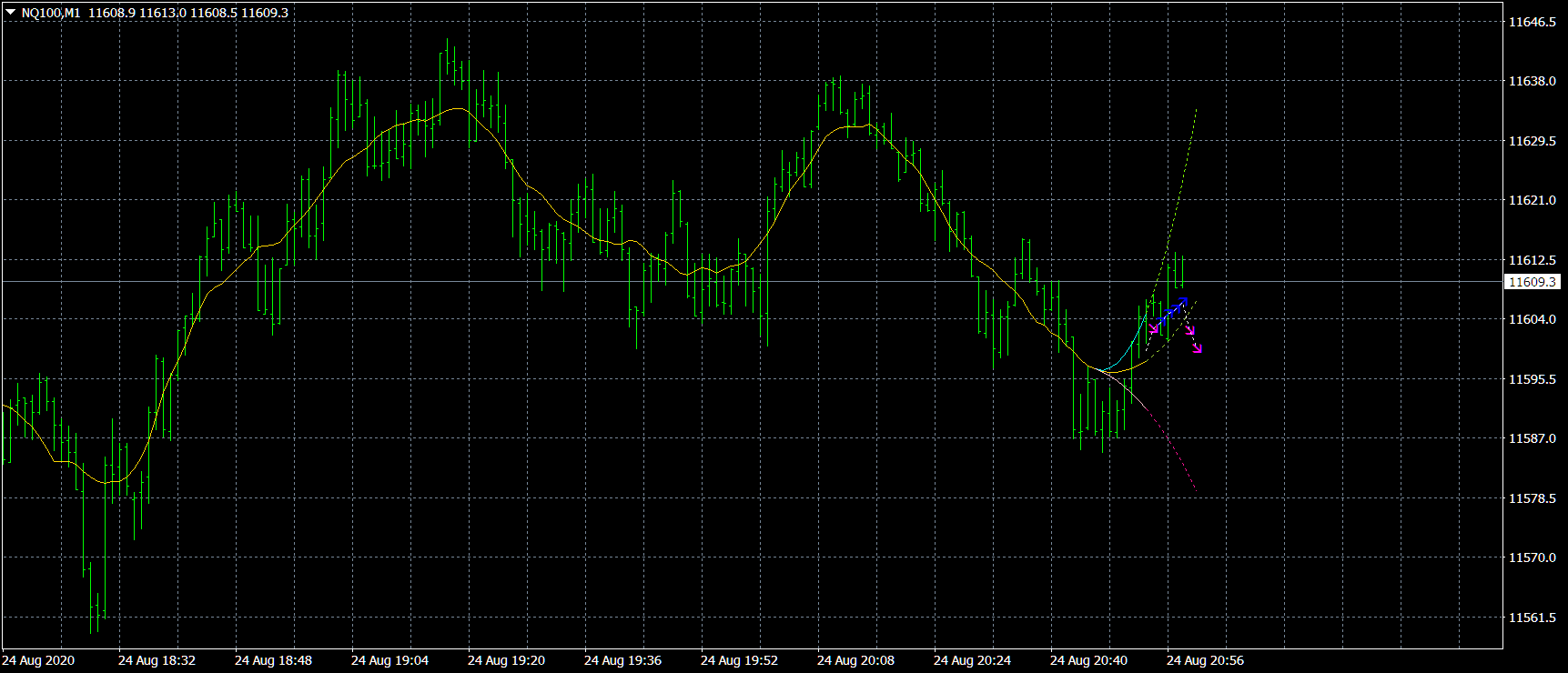Screen dimensions: 1568x673
Task: Click the 11578.5 price scale label
Action: tap(1533, 498)
